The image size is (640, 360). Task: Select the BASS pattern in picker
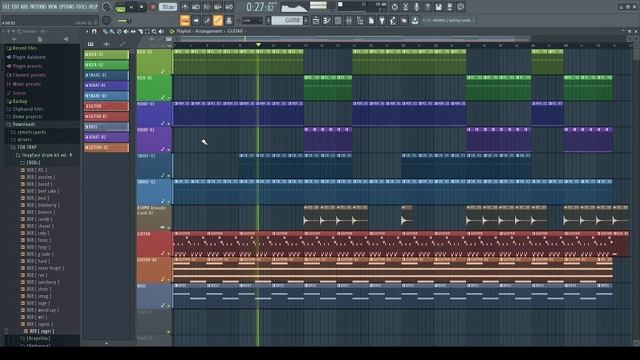coord(107,127)
